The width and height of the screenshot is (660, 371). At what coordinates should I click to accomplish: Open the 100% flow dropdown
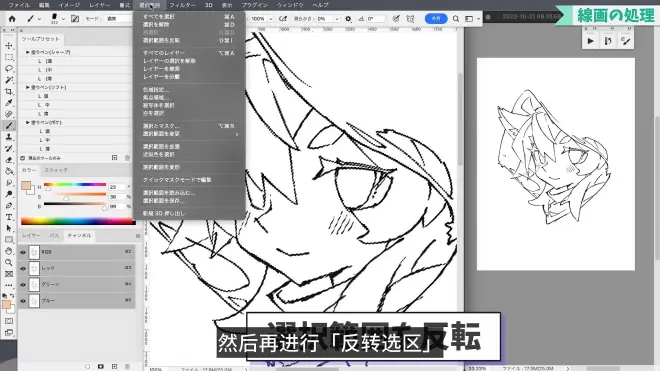tap(270, 19)
